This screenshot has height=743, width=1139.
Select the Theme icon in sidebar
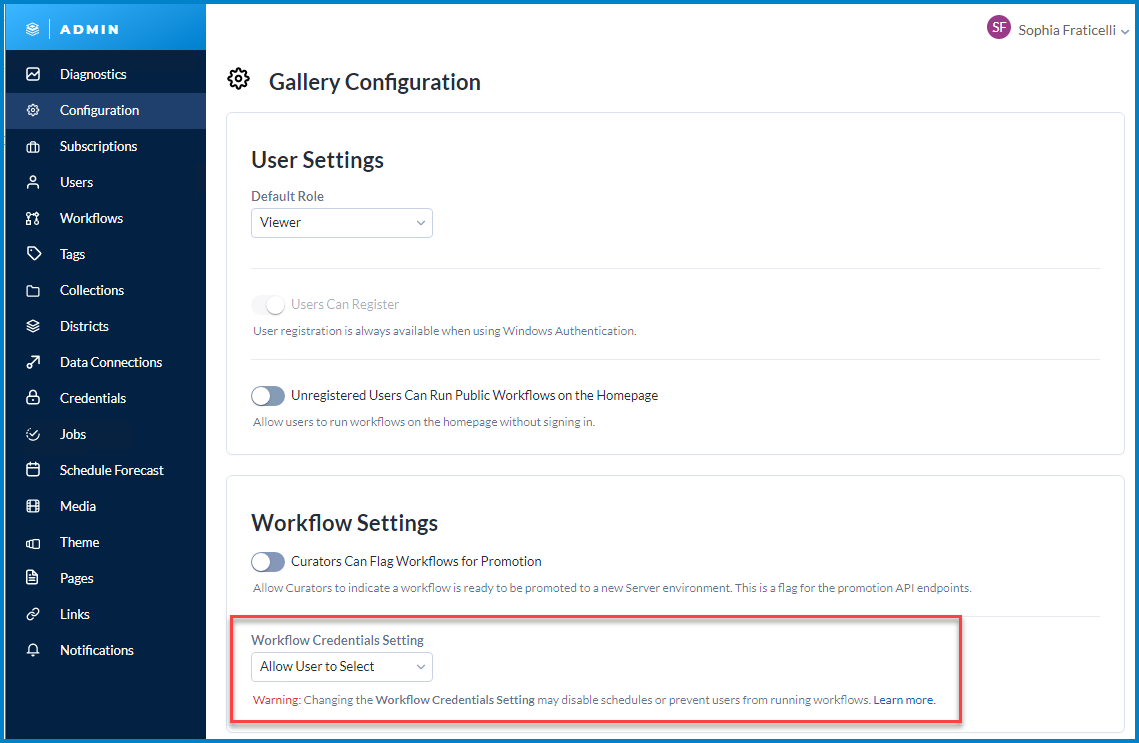point(34,542)
